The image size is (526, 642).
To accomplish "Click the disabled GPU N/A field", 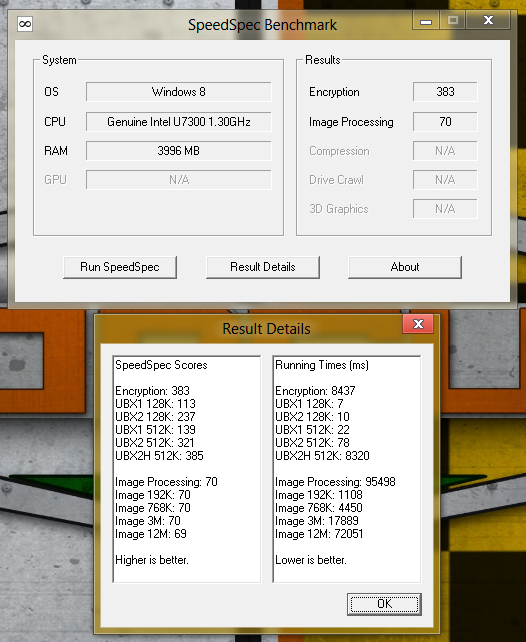I will click(x=178, y=180).
